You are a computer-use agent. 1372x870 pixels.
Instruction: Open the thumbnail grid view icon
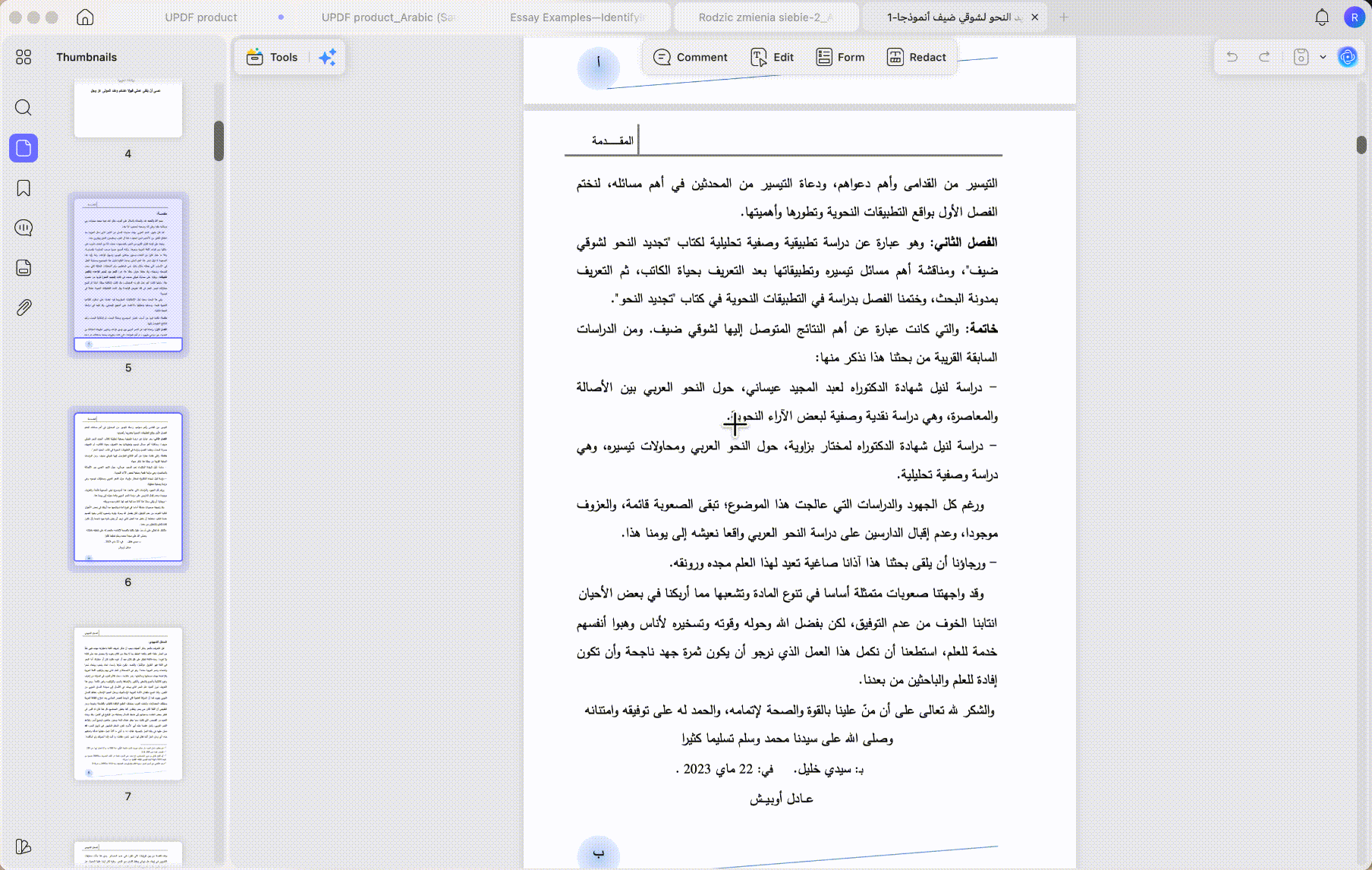point(24,57)
